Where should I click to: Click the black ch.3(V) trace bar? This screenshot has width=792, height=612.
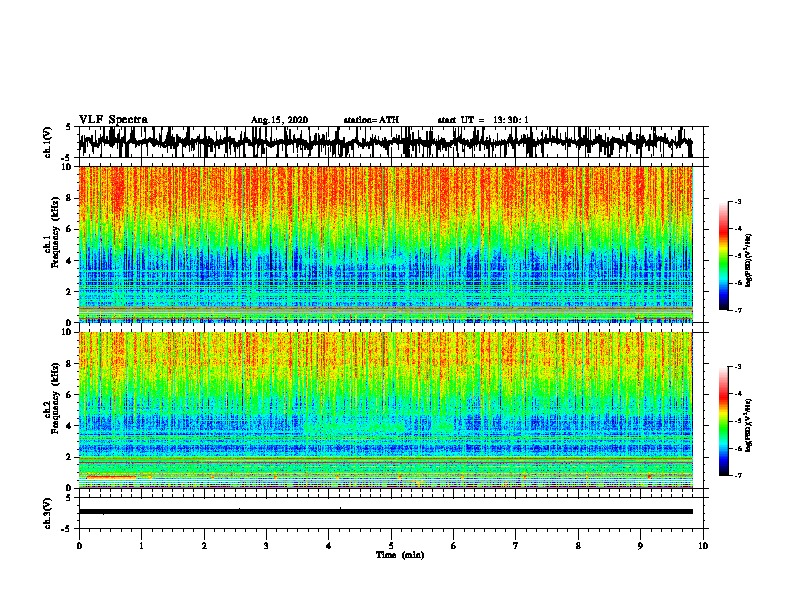coord(385,512)
